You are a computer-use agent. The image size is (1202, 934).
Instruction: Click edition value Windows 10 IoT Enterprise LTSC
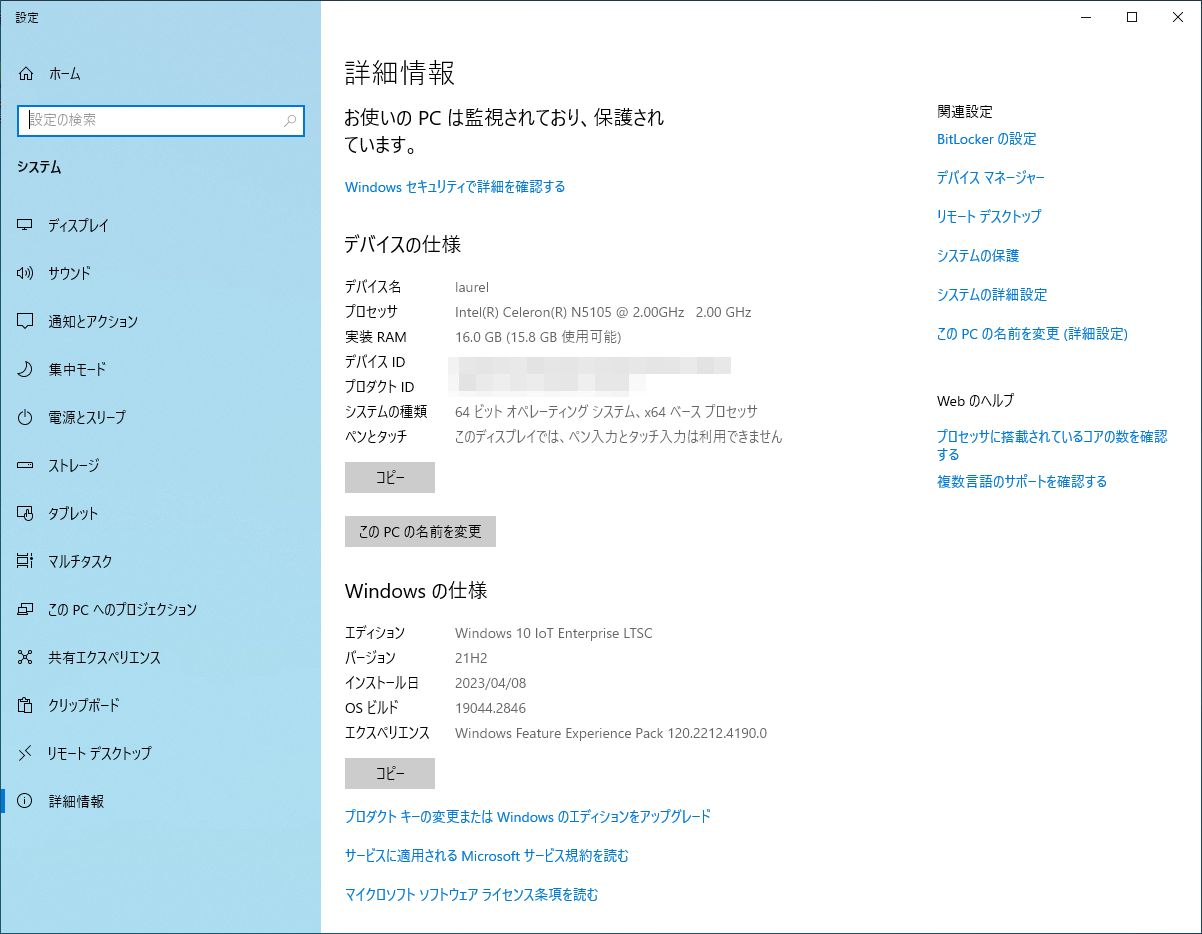click(x=554, y=633)
